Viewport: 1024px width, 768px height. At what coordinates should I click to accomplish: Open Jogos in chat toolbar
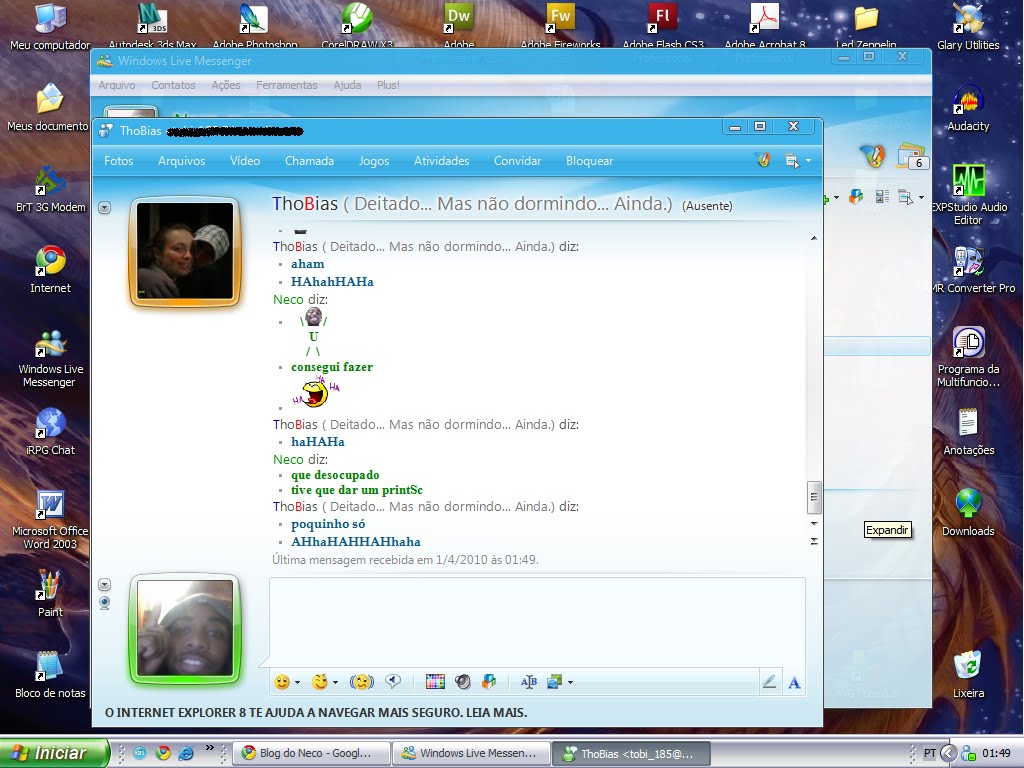374,161
